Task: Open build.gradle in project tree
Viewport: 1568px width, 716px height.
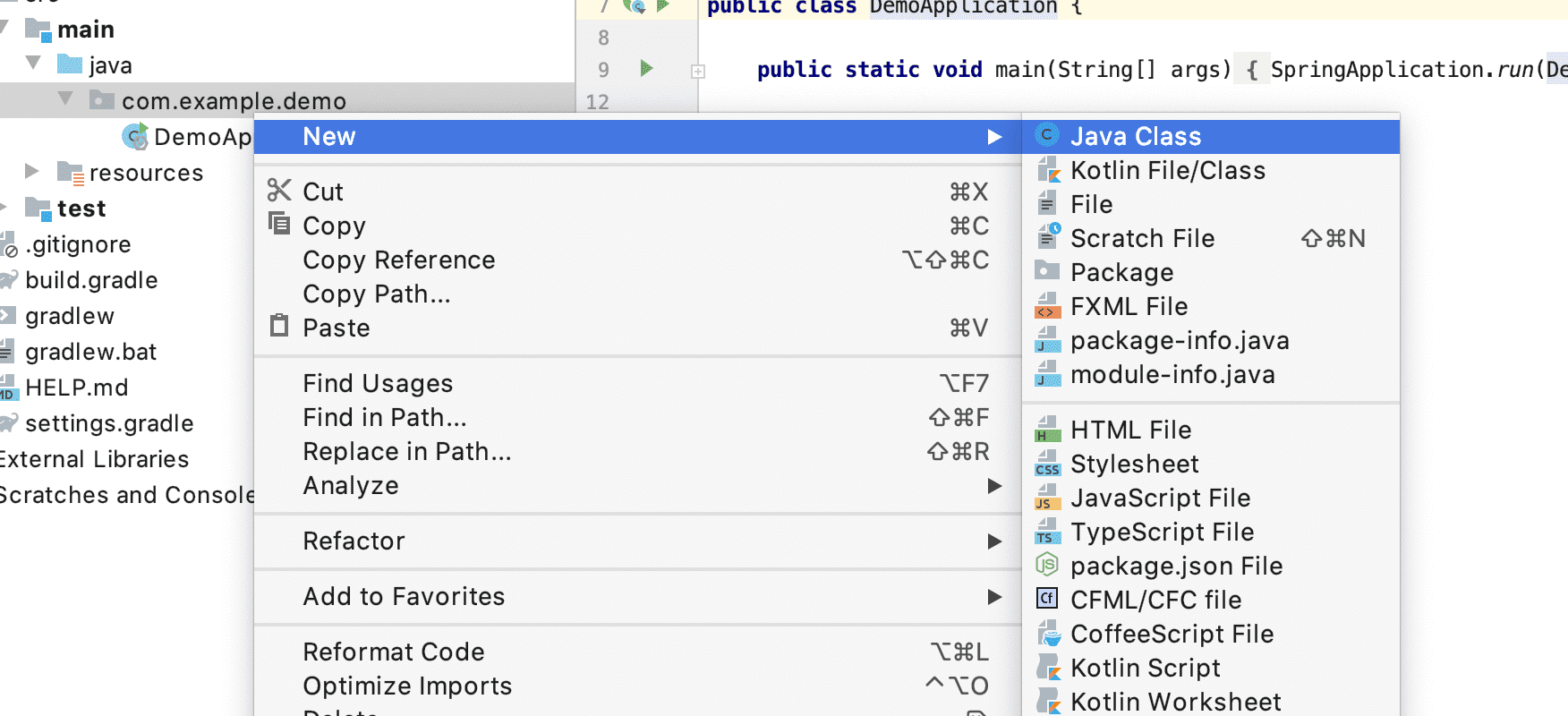Action: (x=91, y=280)
